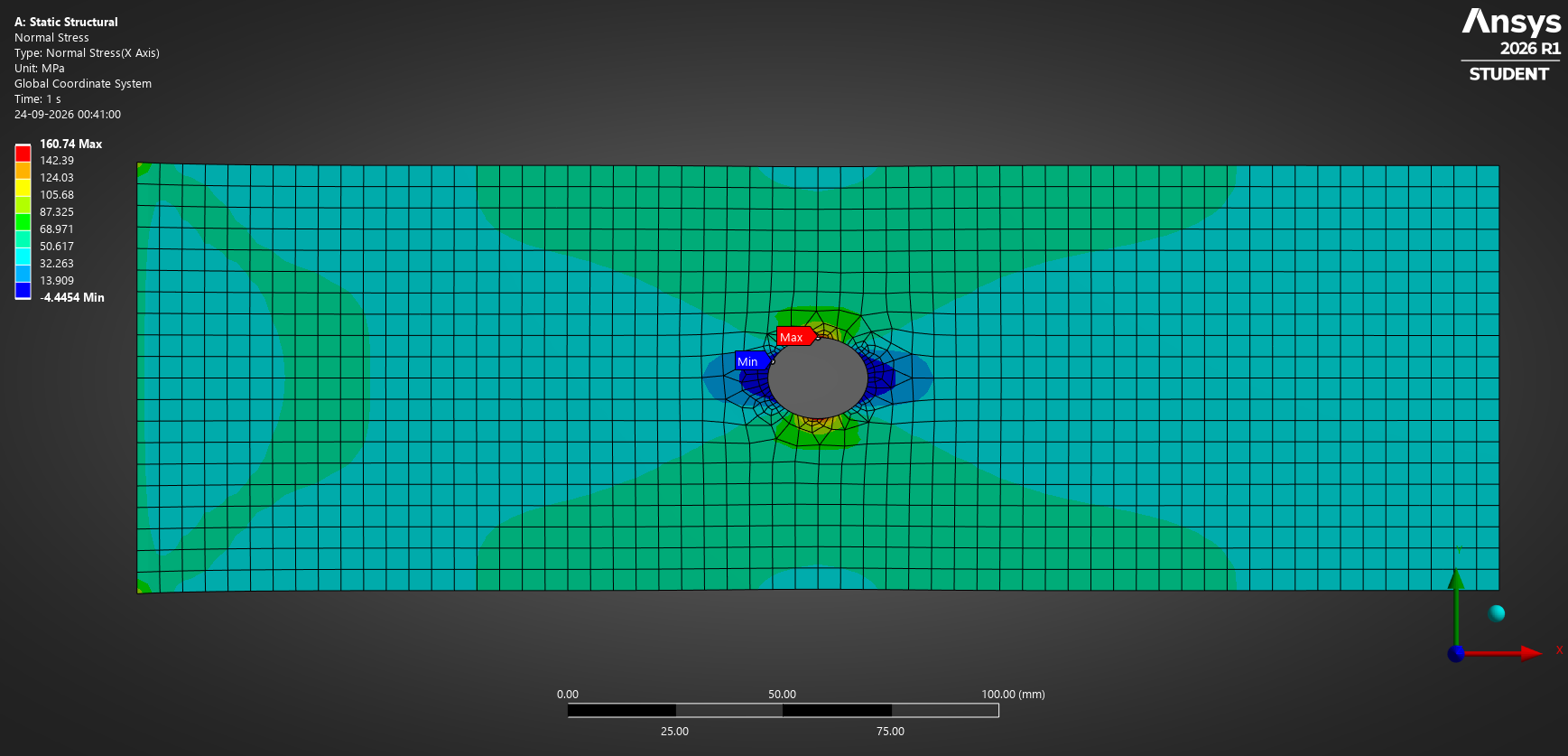Click the black-and-white scale ruler bar
The image size is (1568, 756).
783,711
